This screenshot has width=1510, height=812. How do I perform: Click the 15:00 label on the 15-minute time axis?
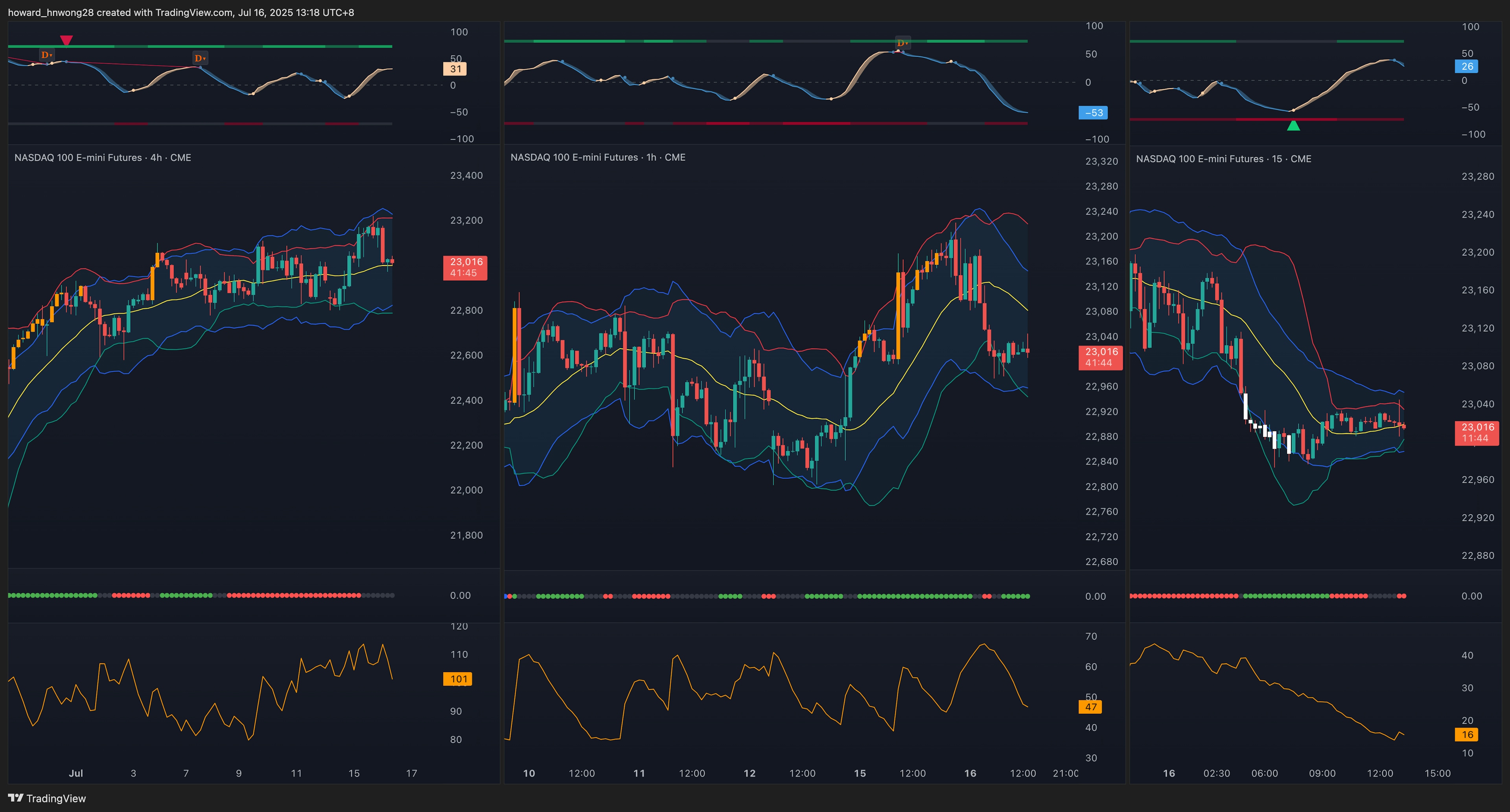1437,773
